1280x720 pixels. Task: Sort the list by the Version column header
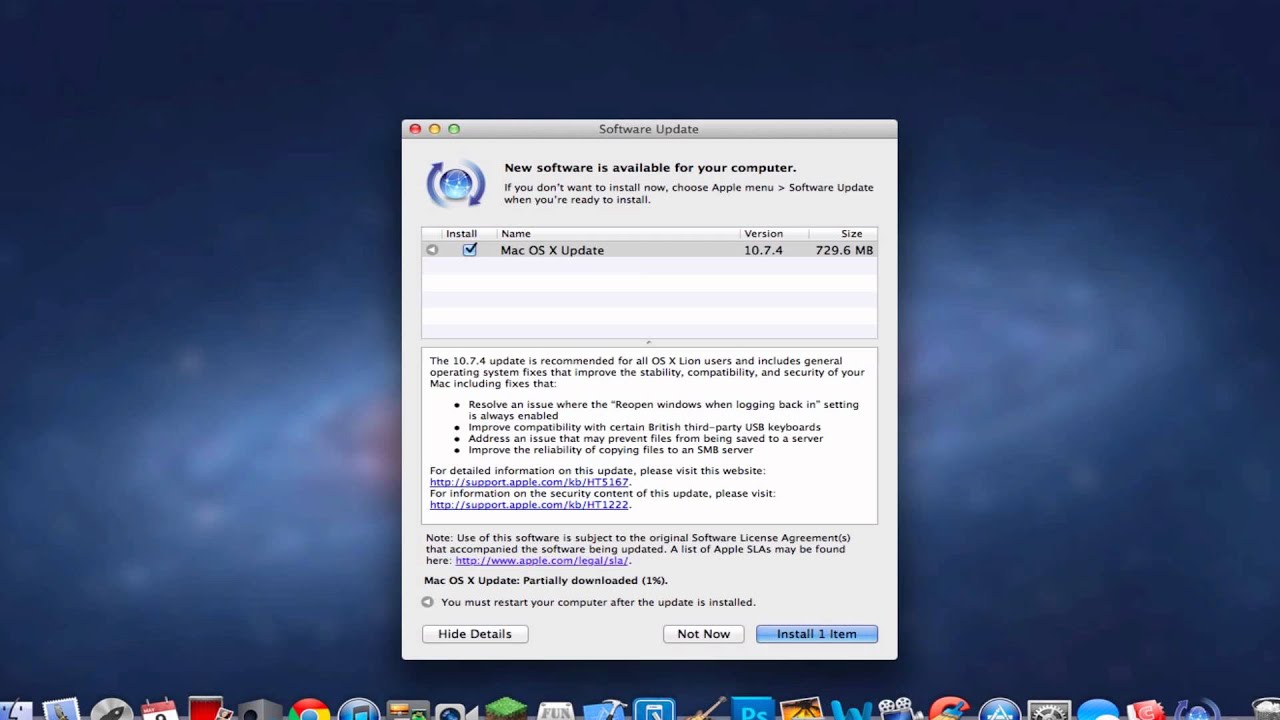[x=774, y=234]
